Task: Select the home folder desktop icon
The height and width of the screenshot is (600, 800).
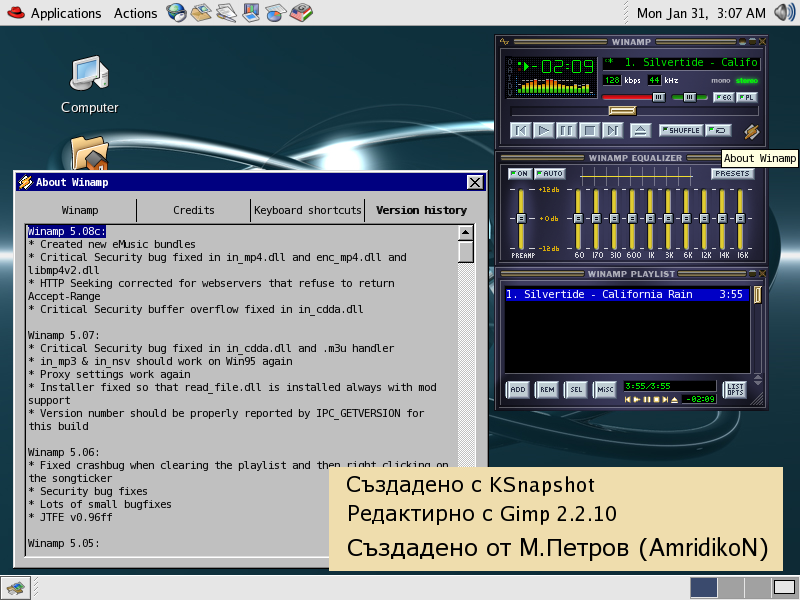Action: [89, 152]
